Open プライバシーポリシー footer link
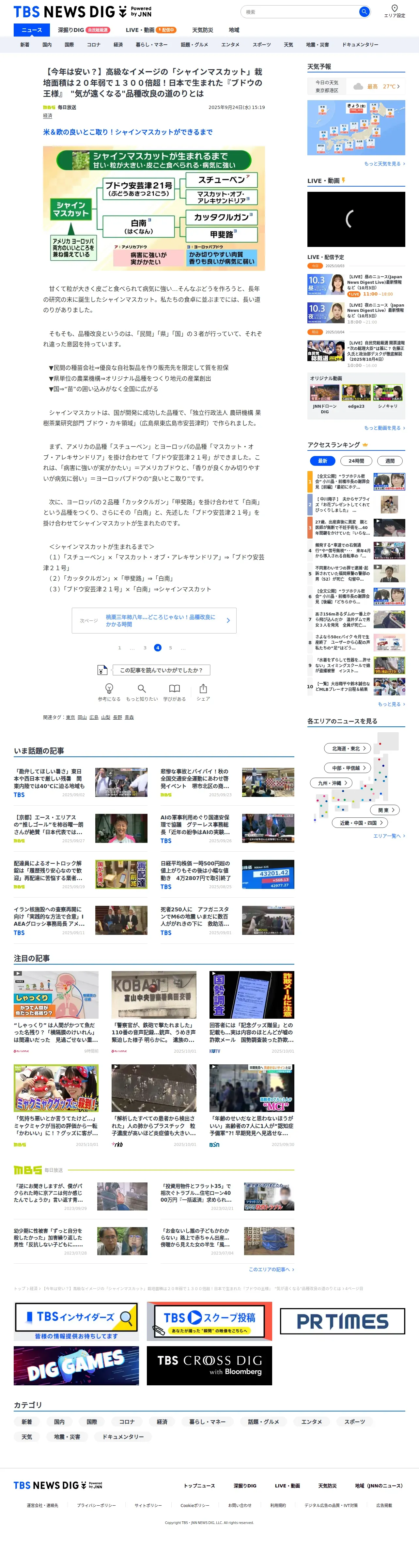The height and width of the screenshot is (1568, 419). (96, 1505)
